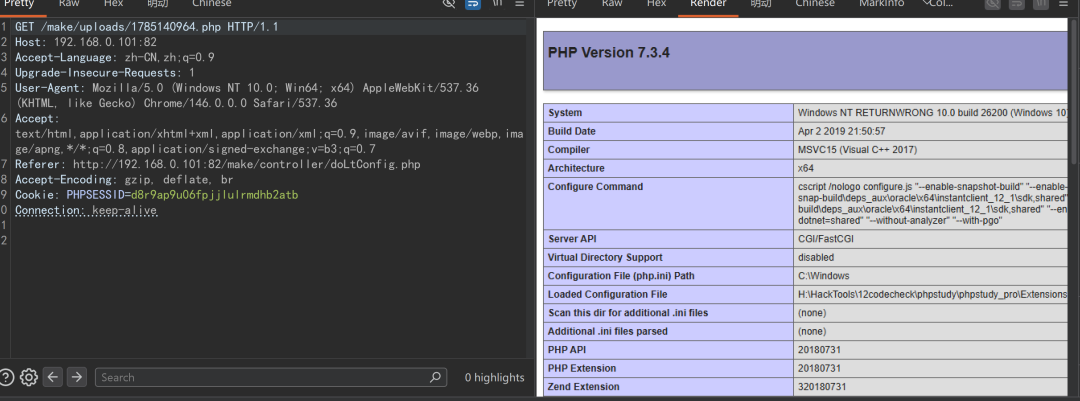Click the 'Virtual Directory Support' label
Viewport: 1080px width, 401px height.
[605, 257]
